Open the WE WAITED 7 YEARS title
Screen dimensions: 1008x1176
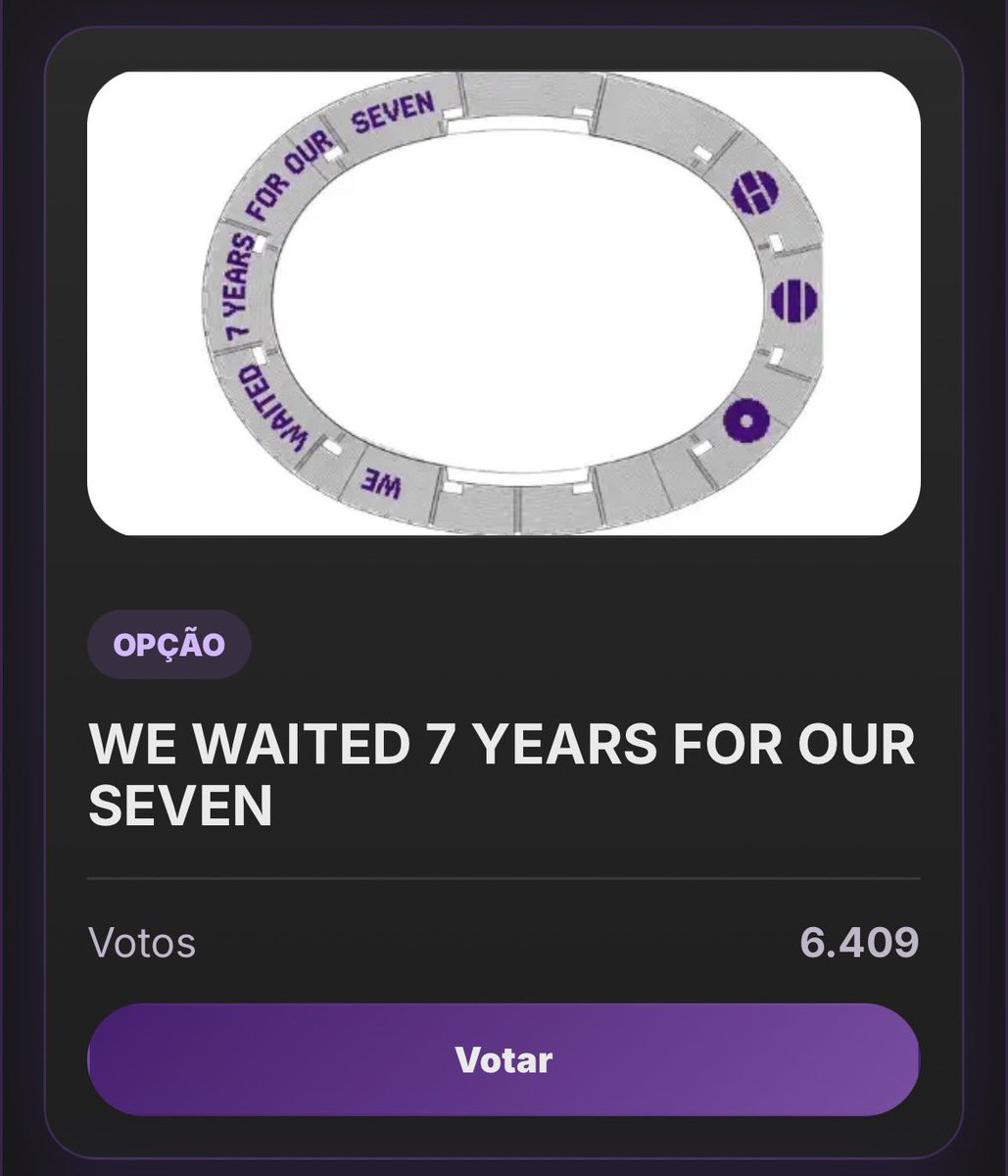click(502, 775)
